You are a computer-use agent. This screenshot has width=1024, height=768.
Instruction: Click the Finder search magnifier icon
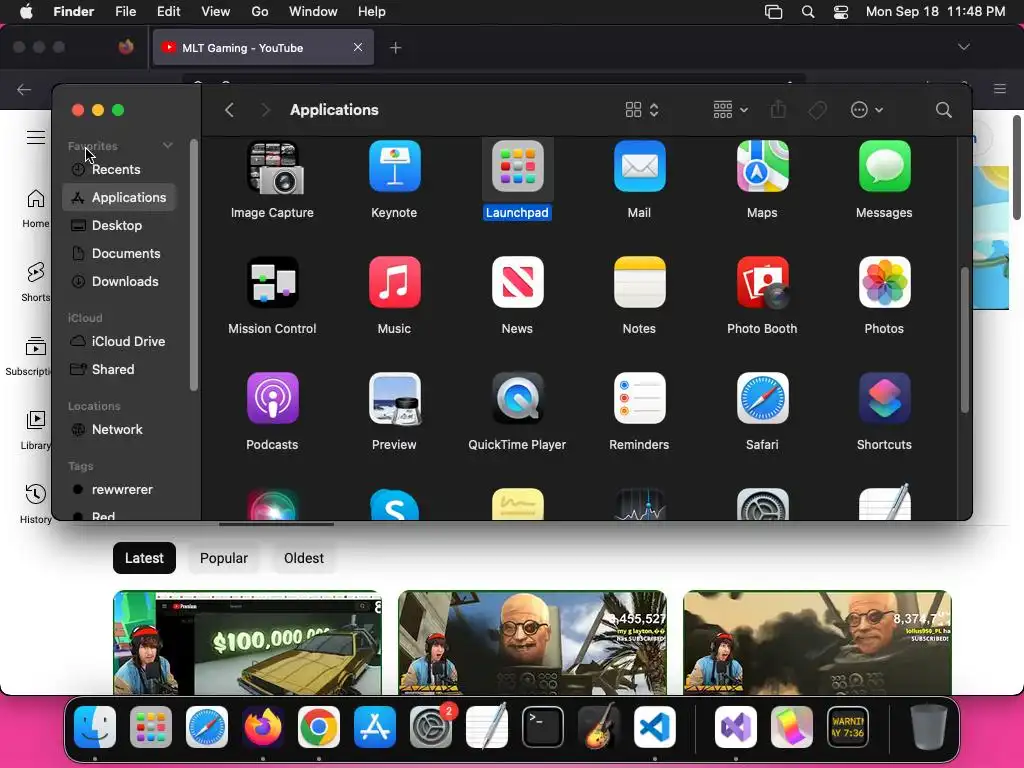point(943,110)
